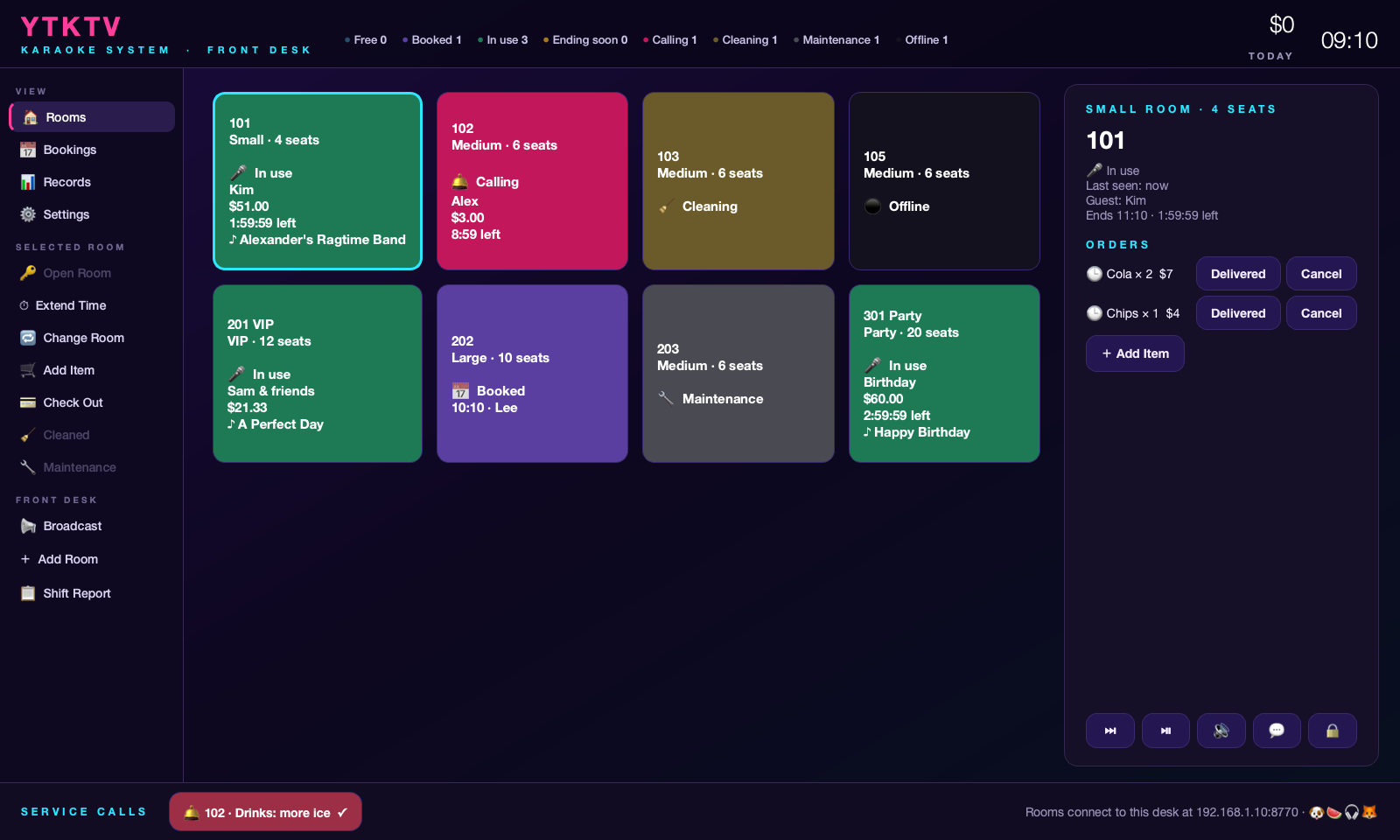Screen dimensions: 1400x840
Task: Click the In use 3 status in header
Action: coord(503,40)
